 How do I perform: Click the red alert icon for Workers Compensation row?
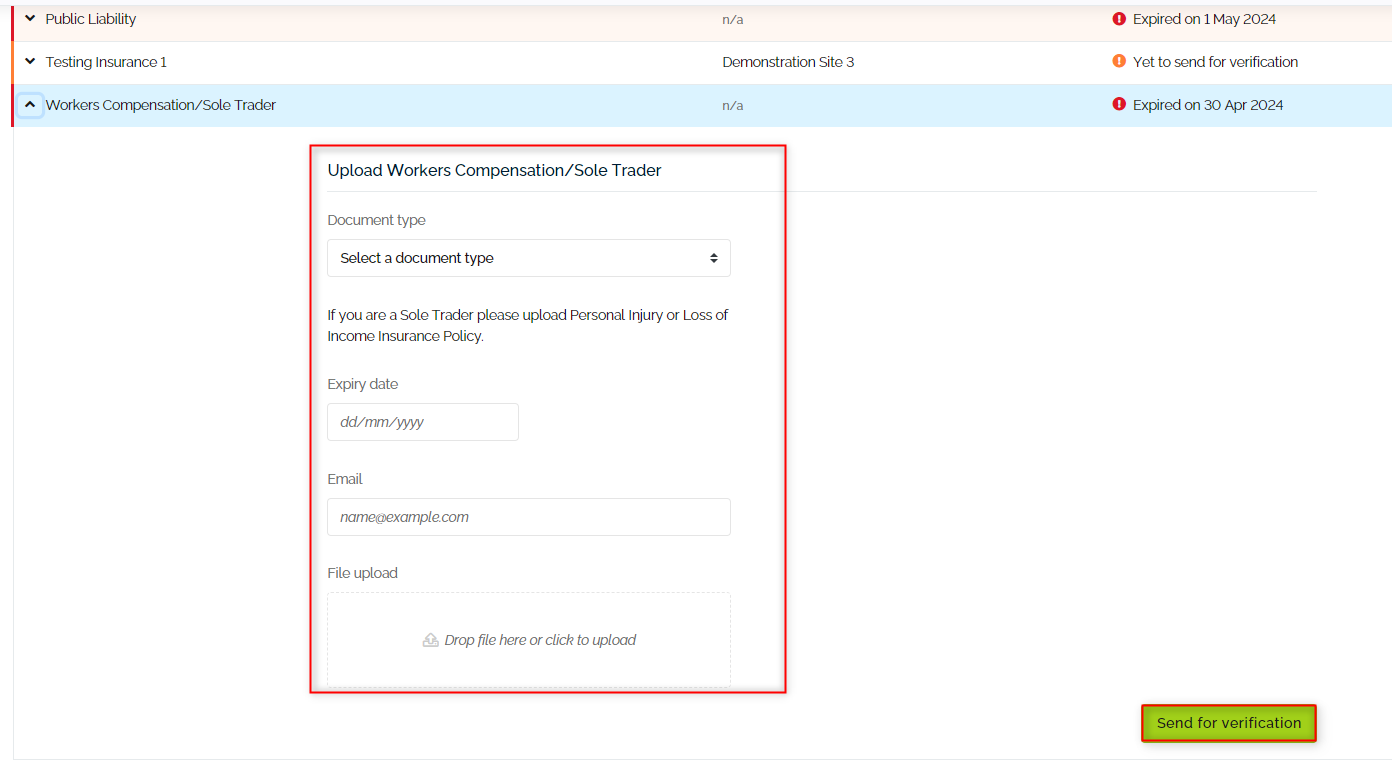tap(1118, 104)
